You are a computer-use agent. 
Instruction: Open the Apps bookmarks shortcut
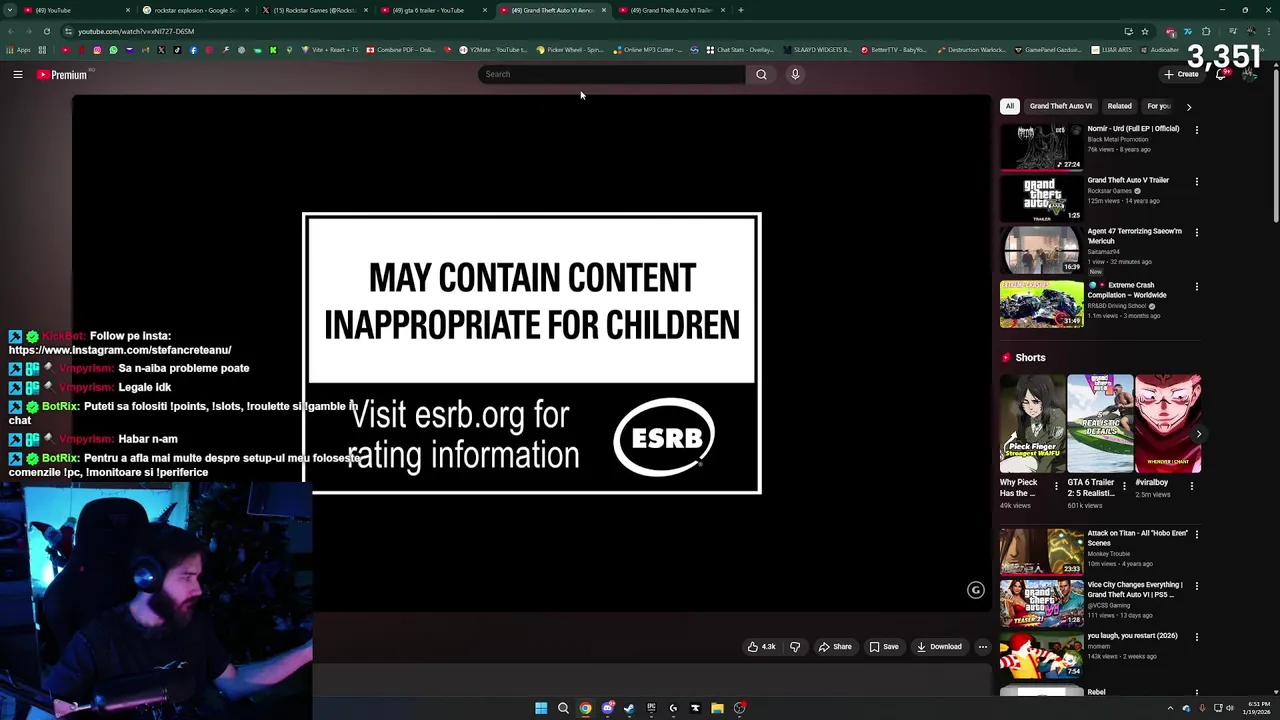coord(19,50)
